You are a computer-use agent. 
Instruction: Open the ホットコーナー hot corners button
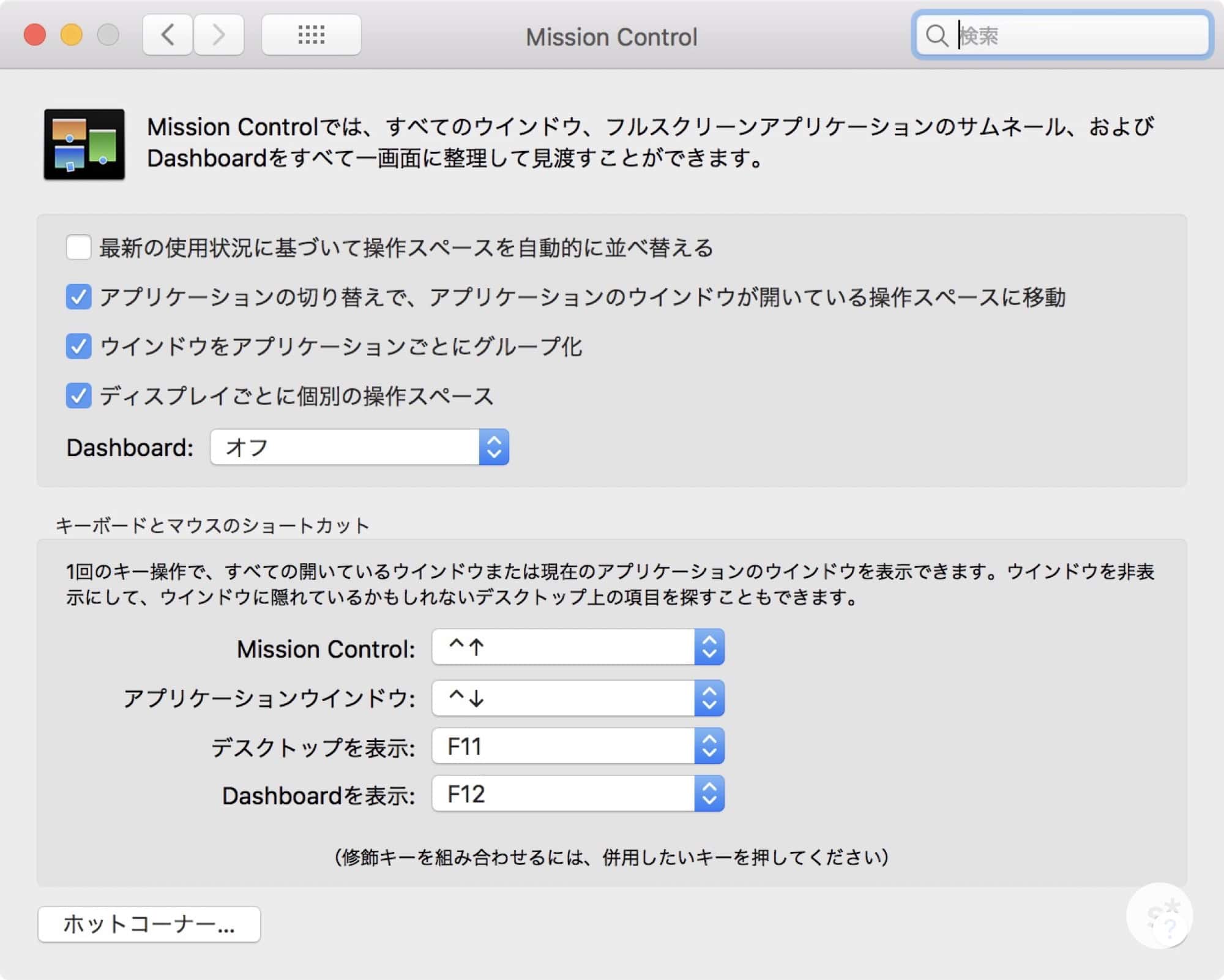click(149, 924)
